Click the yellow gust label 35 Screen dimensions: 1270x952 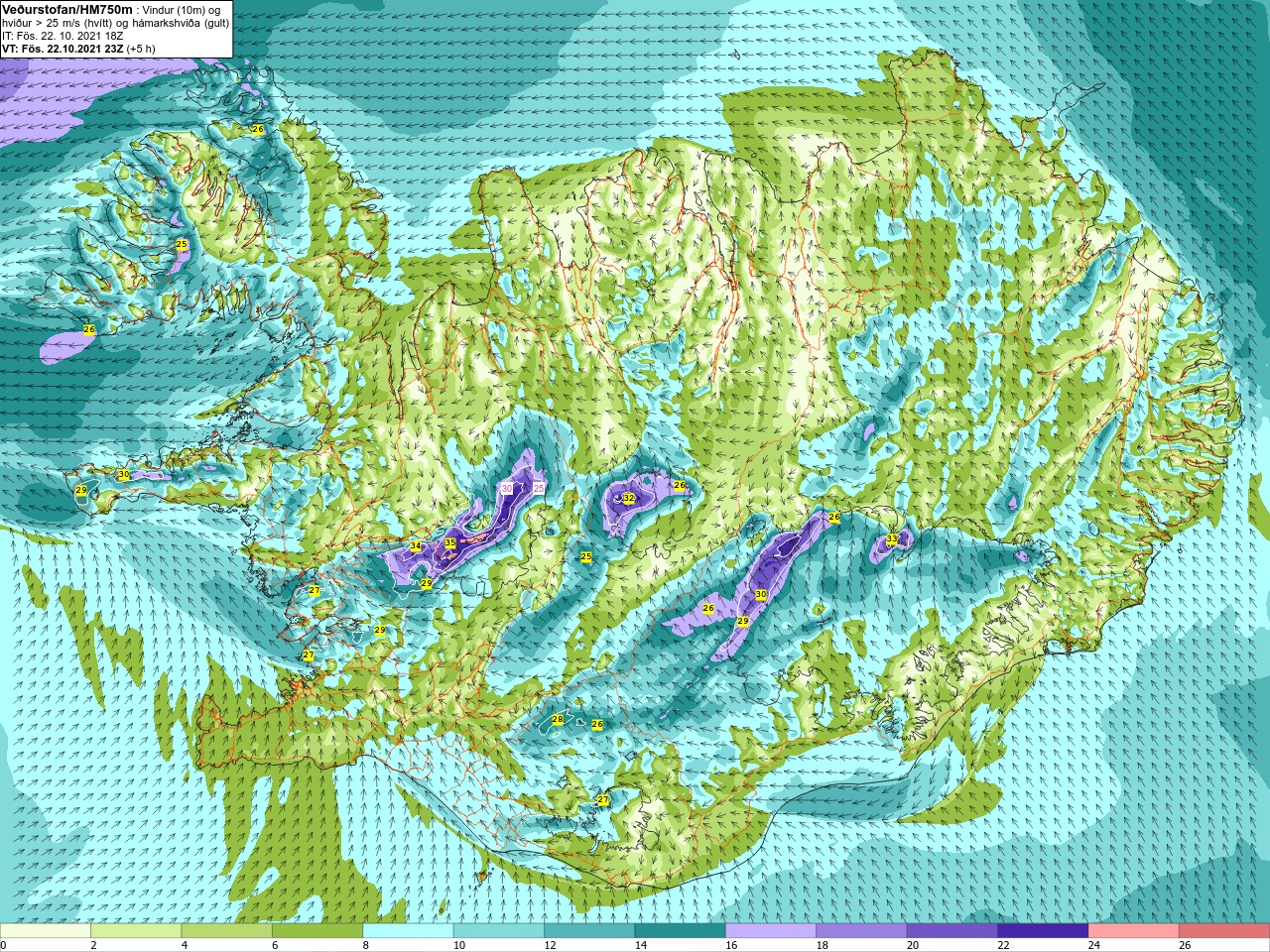[449, 543]
